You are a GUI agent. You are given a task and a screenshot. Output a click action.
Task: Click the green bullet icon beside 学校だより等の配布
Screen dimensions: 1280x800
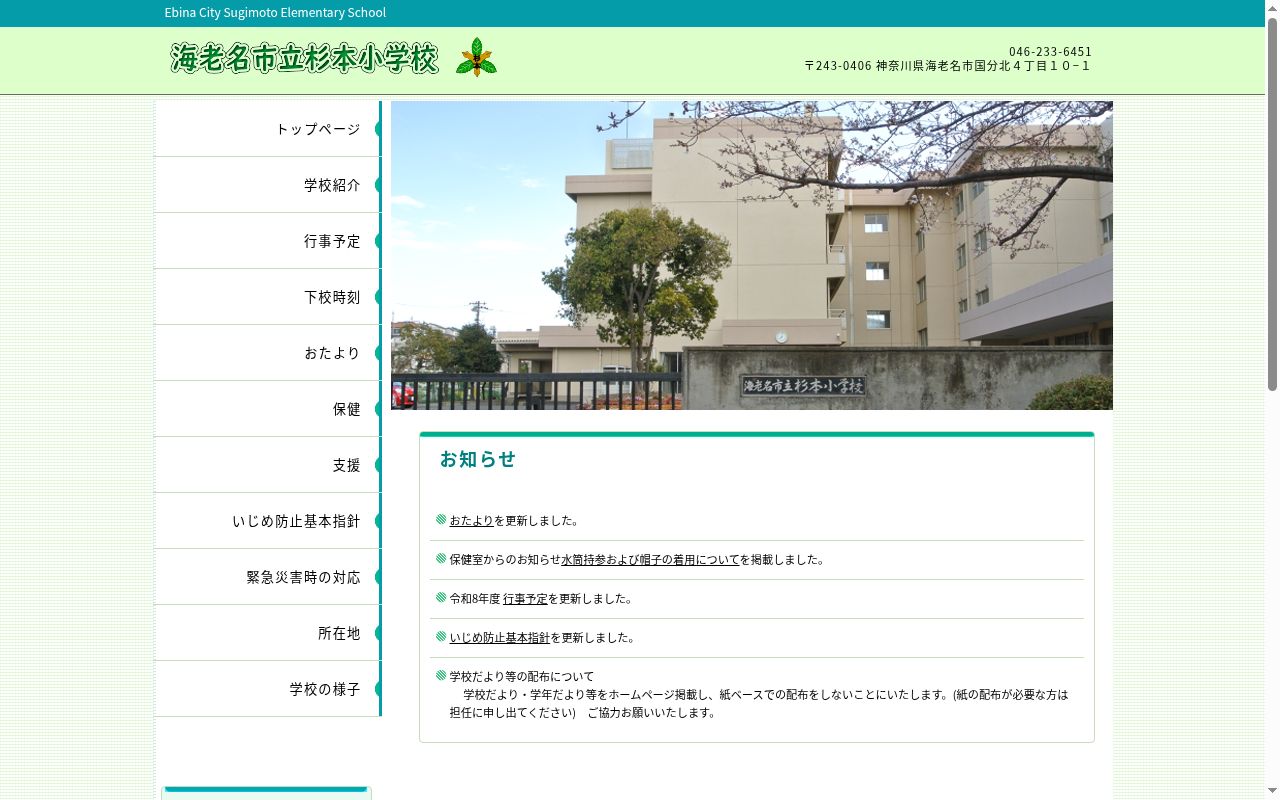[x=441, y=676]
